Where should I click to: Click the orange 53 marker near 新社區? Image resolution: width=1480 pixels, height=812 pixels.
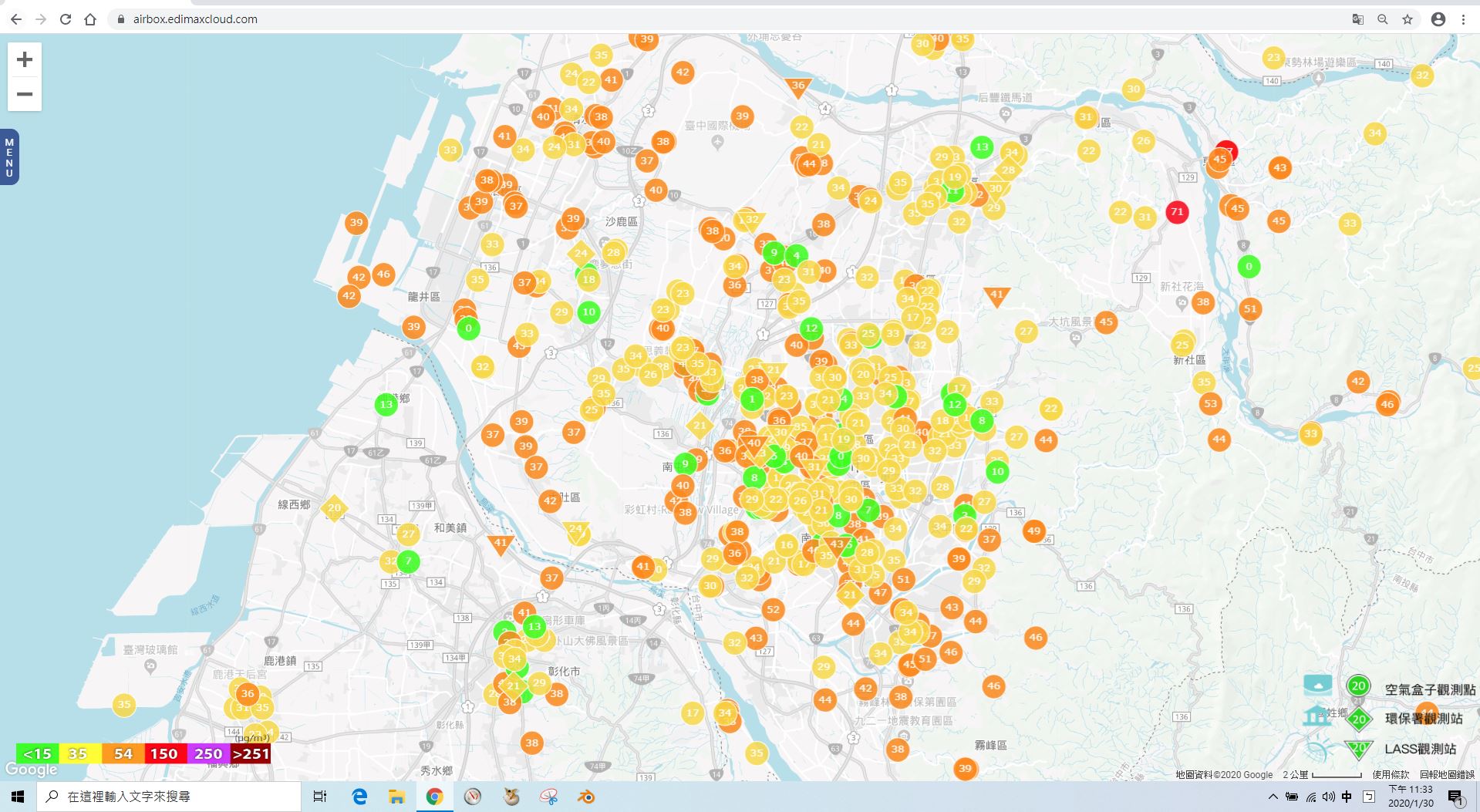click(x=1211, y=403)
